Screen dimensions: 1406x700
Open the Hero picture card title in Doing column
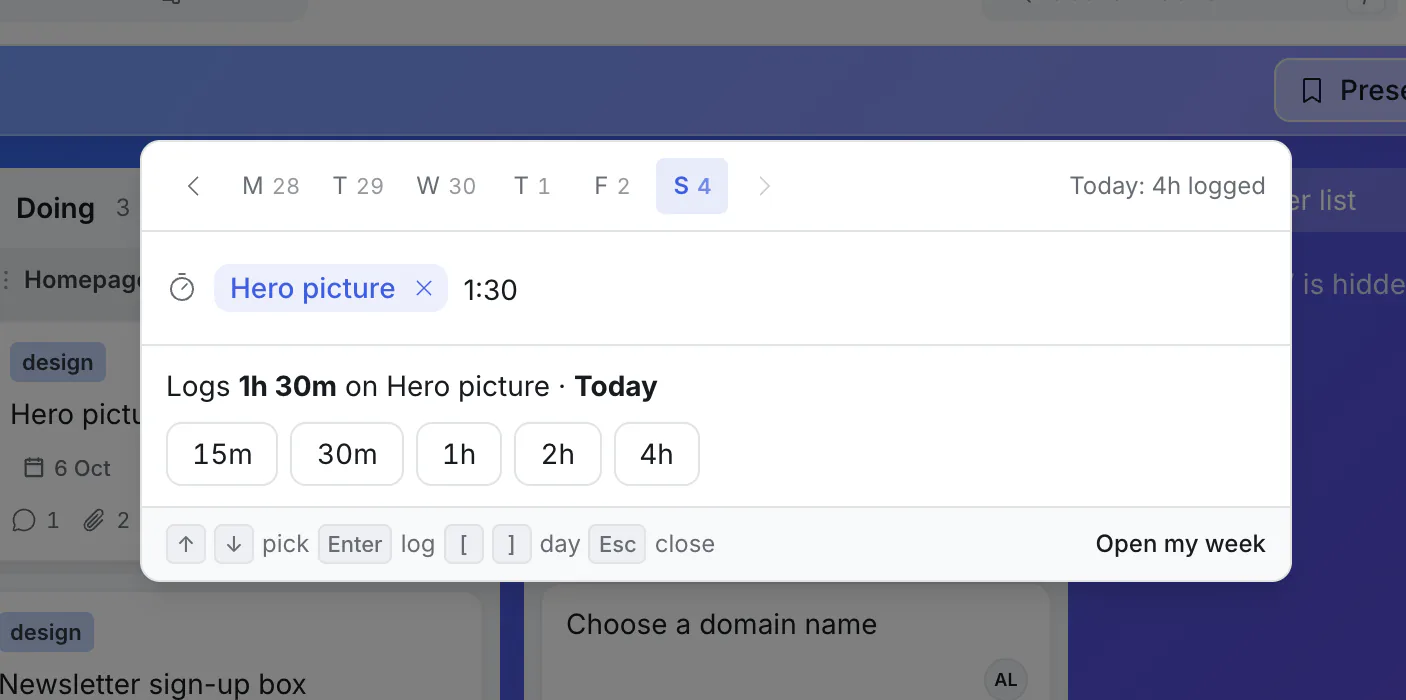[75, 414]
